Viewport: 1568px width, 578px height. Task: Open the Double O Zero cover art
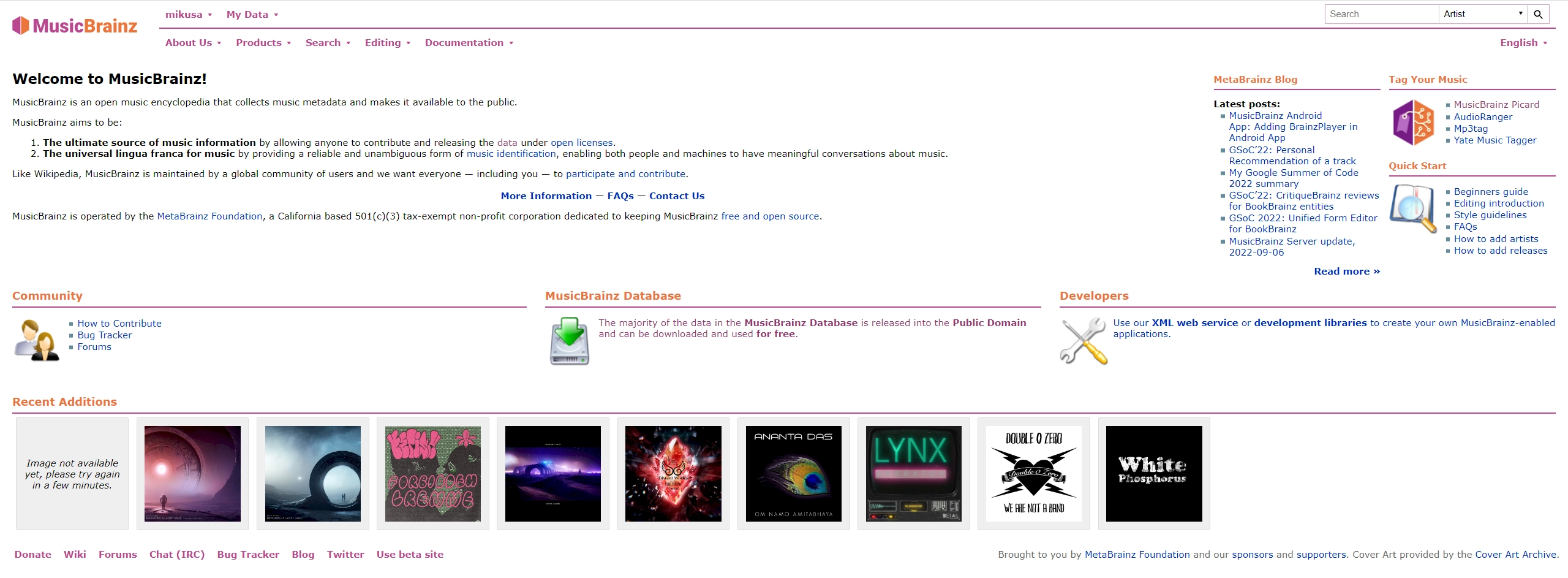(x=1034, y=474)
